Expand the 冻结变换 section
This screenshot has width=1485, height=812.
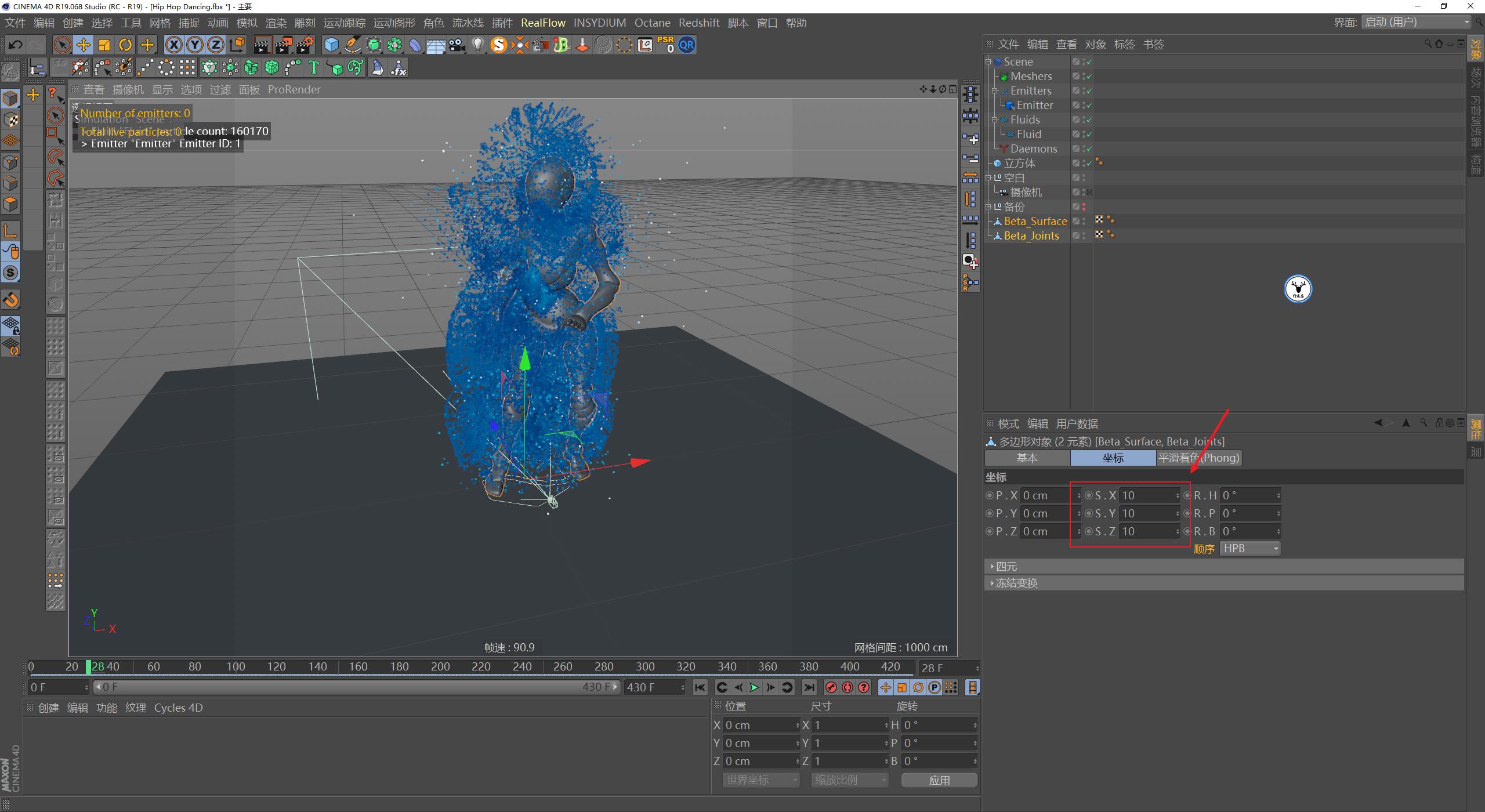pos(1015,583)
